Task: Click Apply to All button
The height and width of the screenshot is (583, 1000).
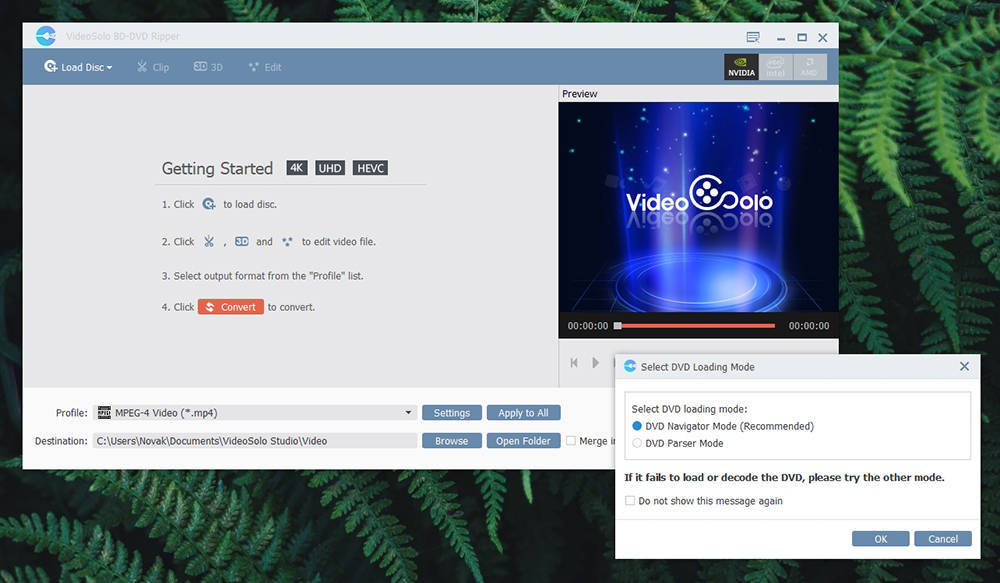Action: click(523, 413)
